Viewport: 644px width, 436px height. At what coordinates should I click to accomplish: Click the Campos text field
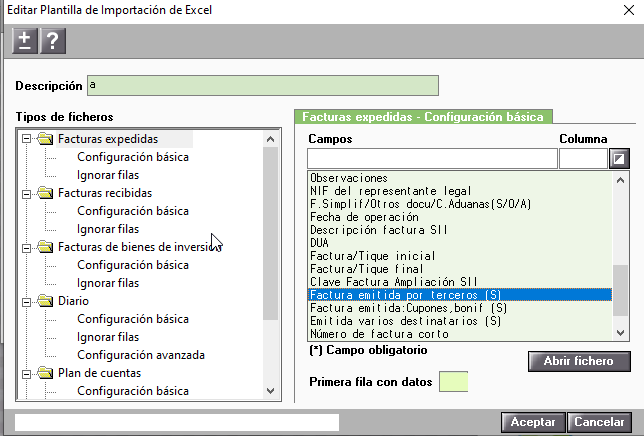[432, 158]
